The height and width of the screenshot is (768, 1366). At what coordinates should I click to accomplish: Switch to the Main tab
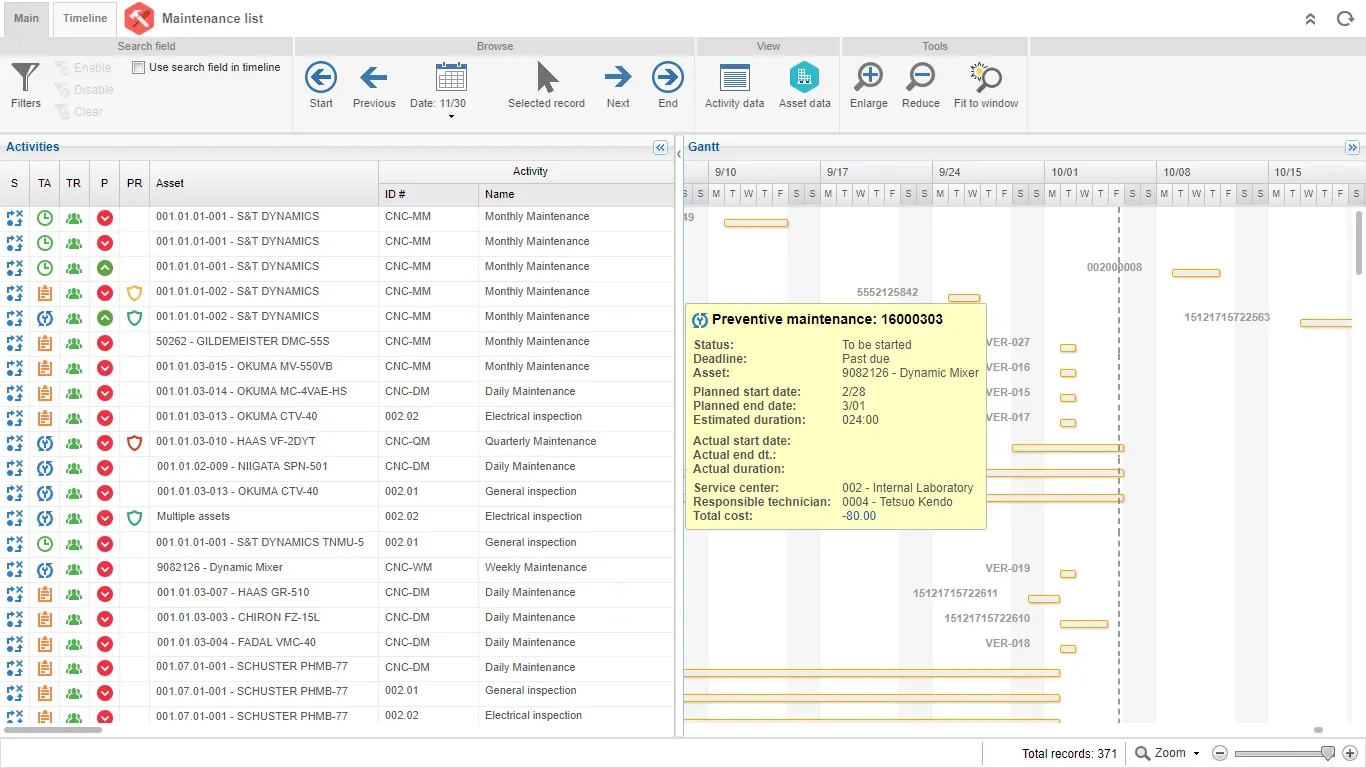pos(26,18)
